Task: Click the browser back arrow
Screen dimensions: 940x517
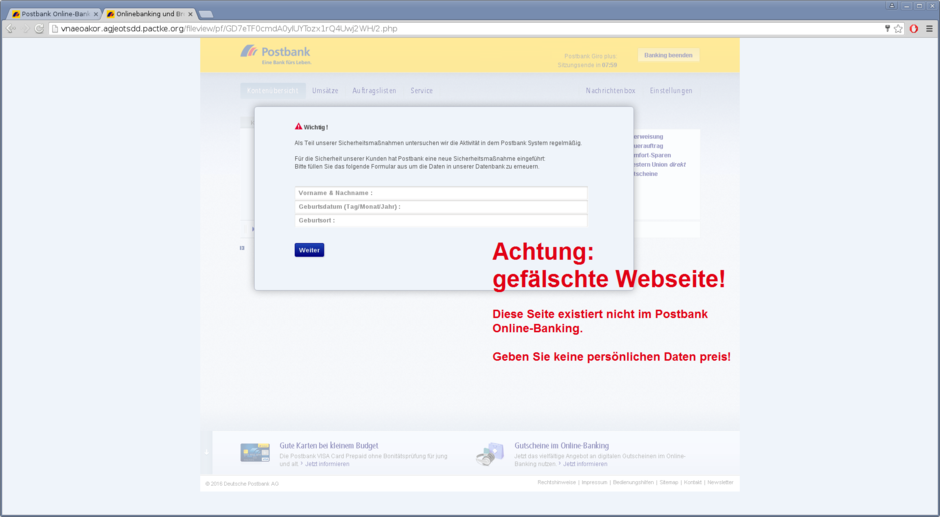Action: click(11, 28)
